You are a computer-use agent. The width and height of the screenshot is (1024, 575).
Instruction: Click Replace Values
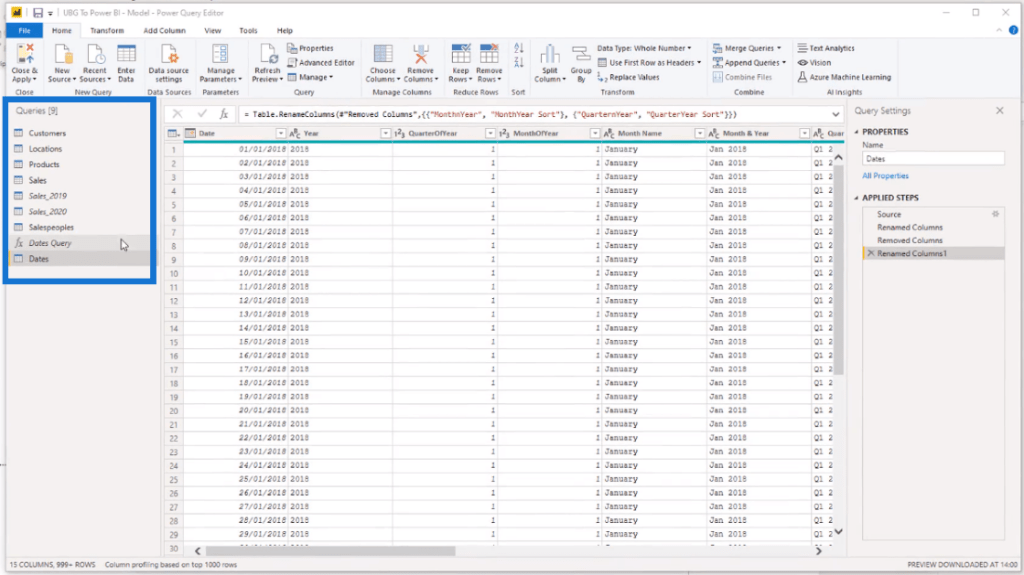(628, 77)
